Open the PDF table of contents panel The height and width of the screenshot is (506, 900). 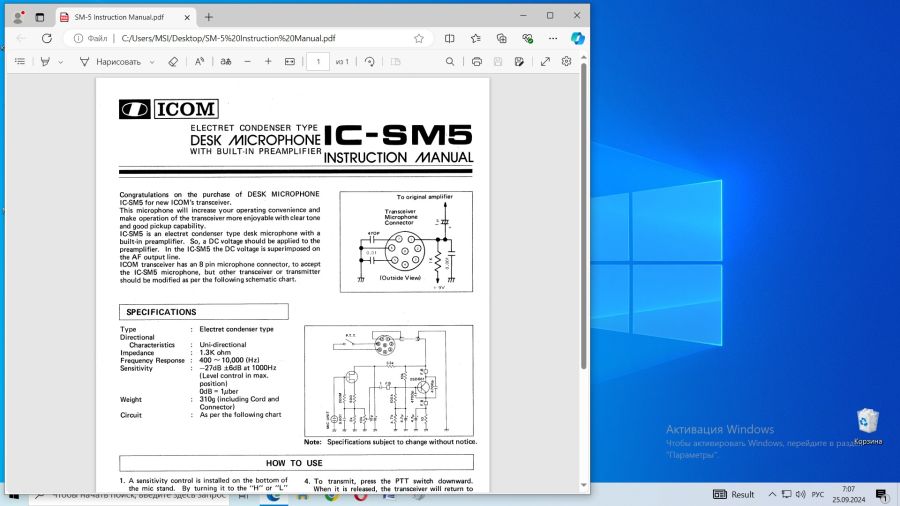pos(19,61)
